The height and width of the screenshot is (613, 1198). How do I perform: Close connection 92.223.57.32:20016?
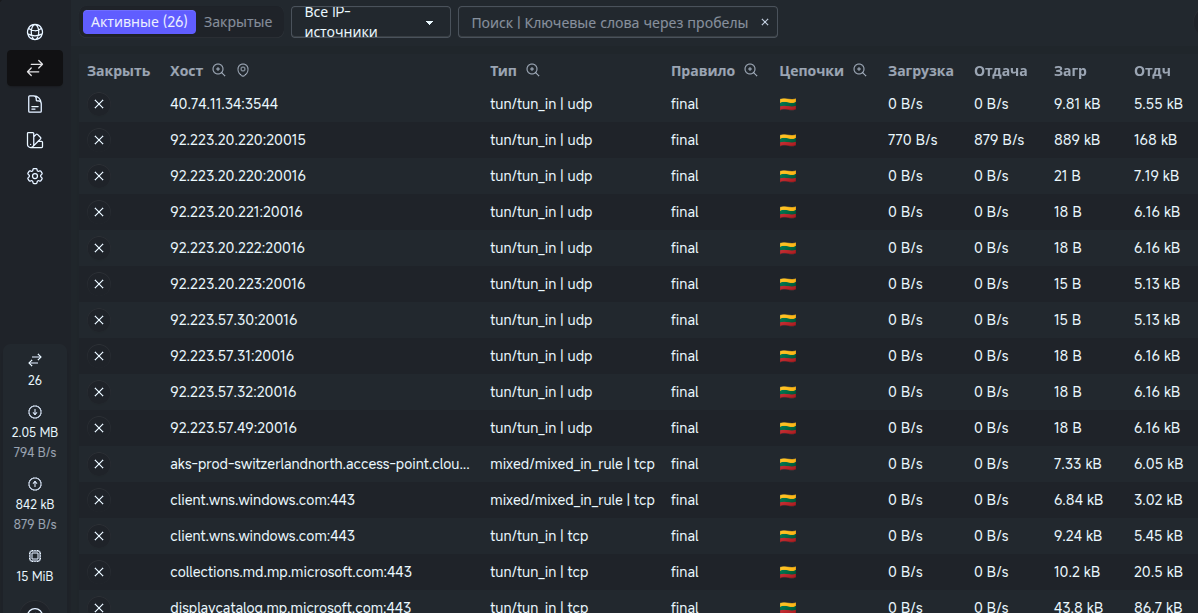tap(99, 391)
